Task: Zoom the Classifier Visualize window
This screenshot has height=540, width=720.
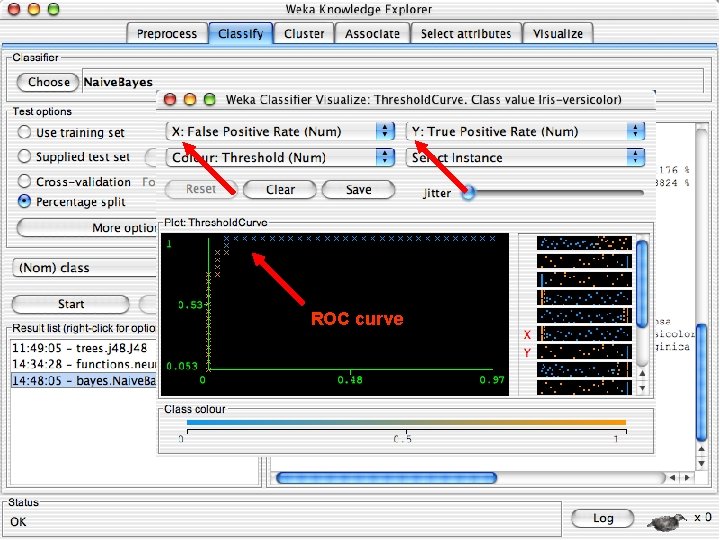Action: point(210,99)
